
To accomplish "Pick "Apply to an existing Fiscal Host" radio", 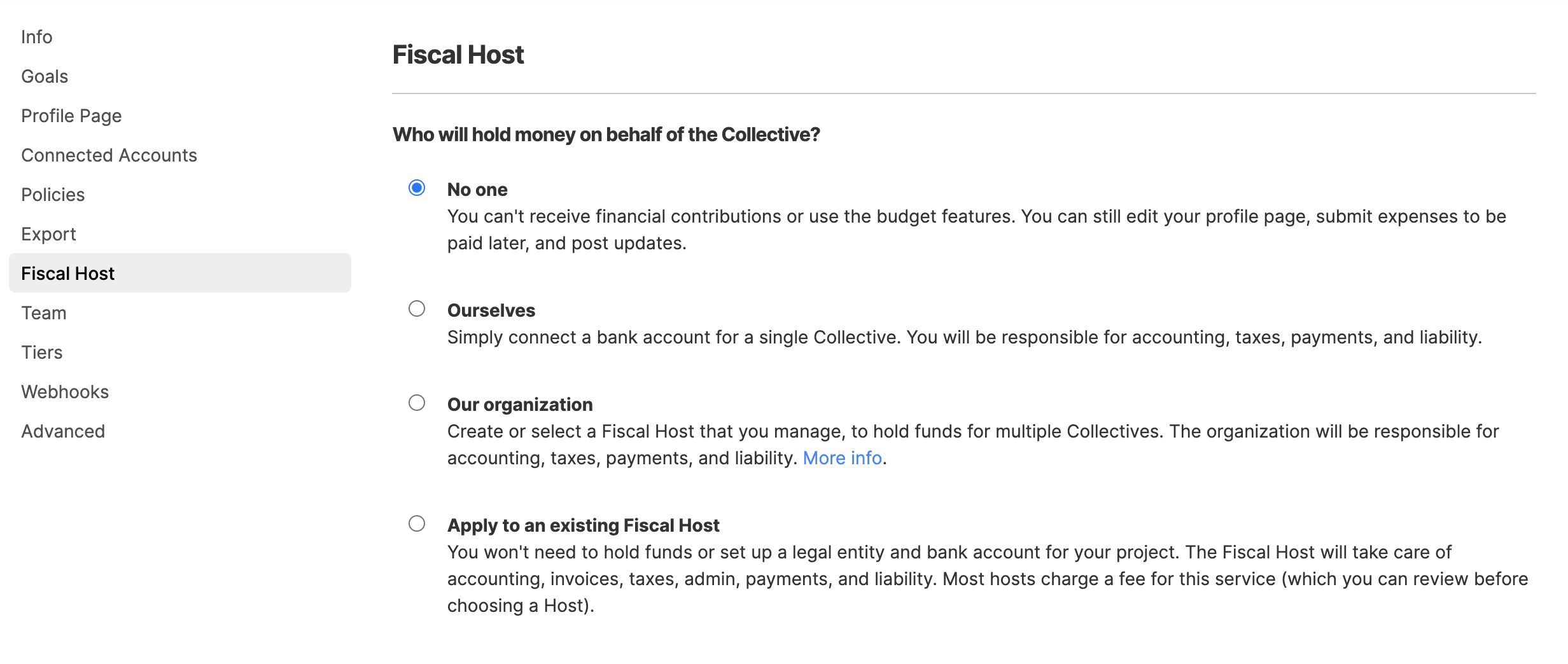I will [x=417, y=523].
